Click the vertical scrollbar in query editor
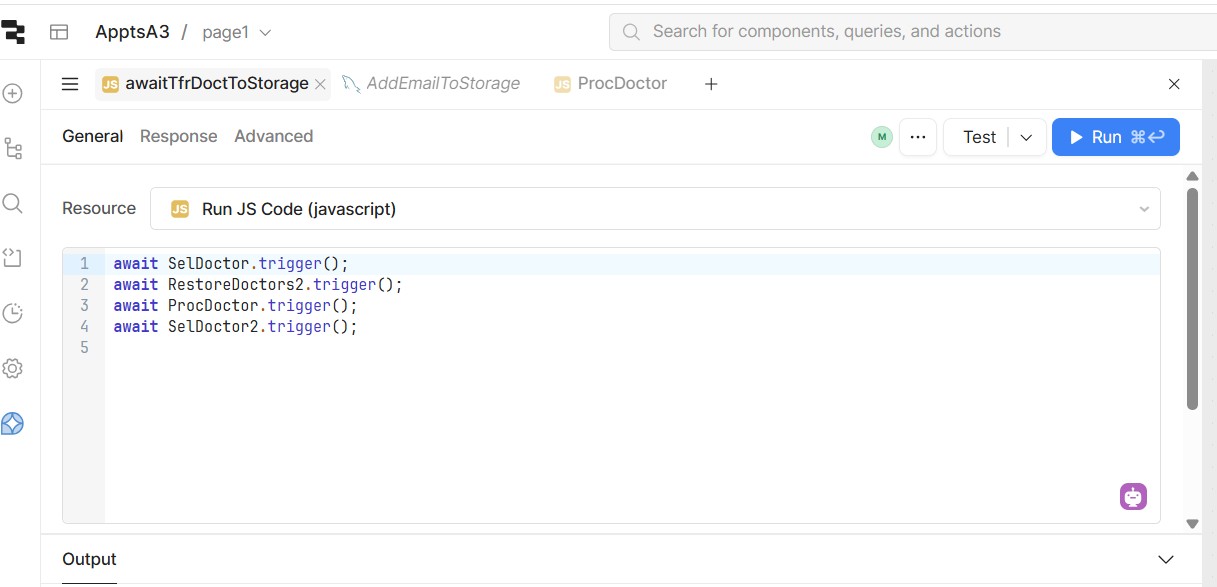The image size is (1217, 587). (x=1192, y=300)
